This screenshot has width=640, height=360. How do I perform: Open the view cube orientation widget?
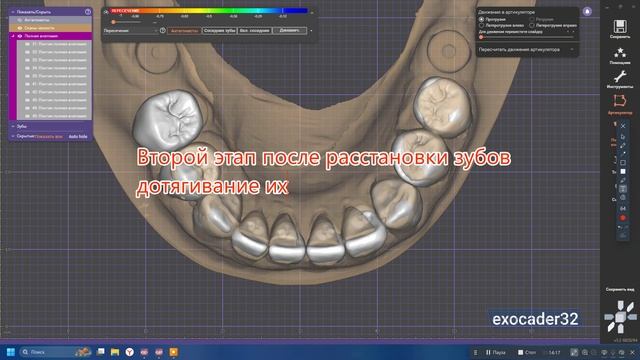pyautogui.click(x=620, y=317)
